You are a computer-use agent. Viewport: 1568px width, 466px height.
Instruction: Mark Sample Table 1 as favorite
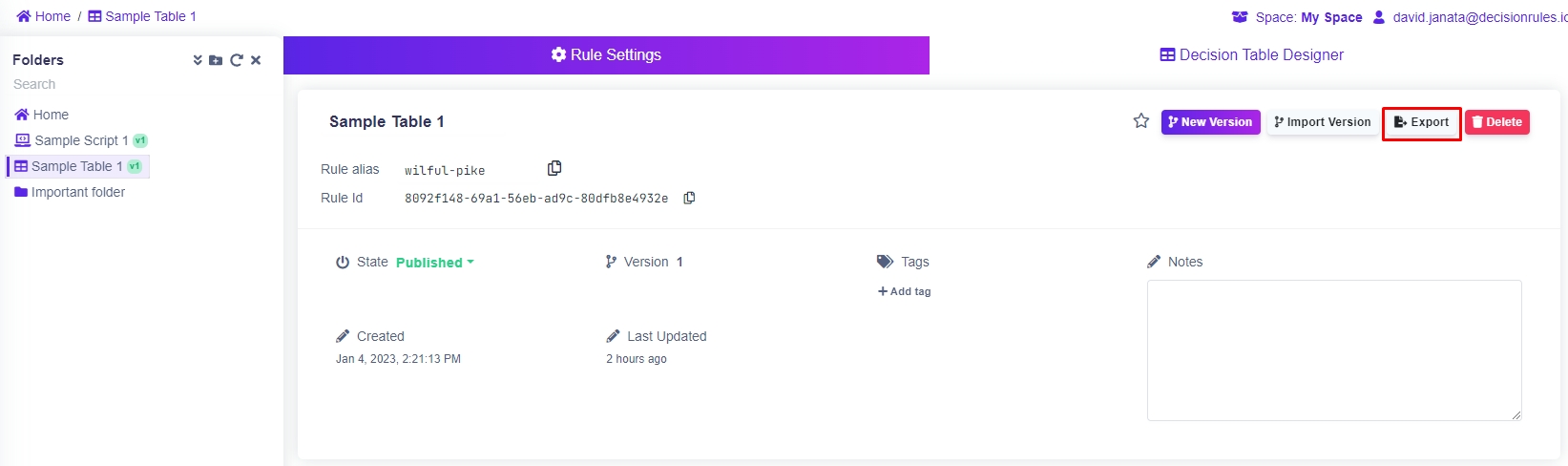click(1140, 121)
